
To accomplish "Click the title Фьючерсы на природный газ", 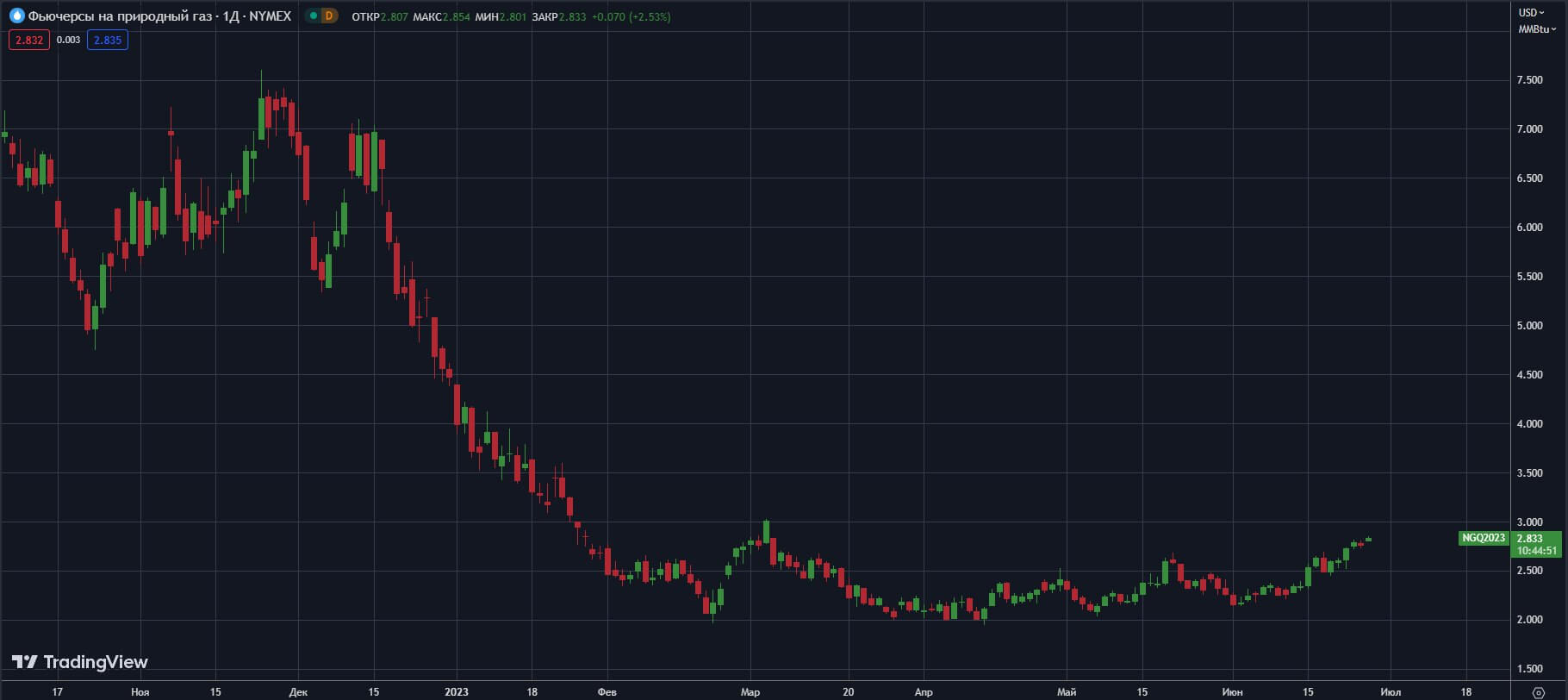I will (x=120, y=16).
